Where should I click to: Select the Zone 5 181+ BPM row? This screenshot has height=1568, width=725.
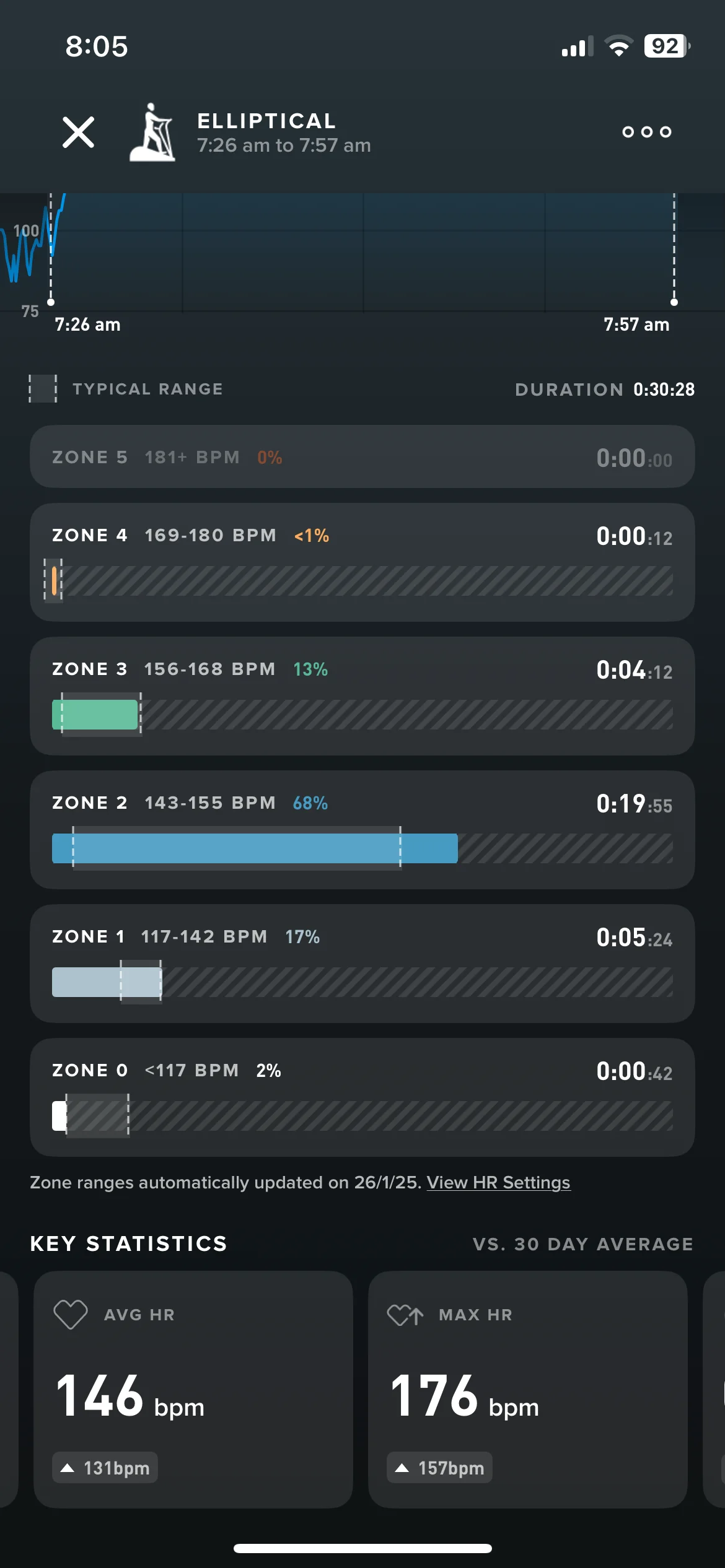point(362,457)
